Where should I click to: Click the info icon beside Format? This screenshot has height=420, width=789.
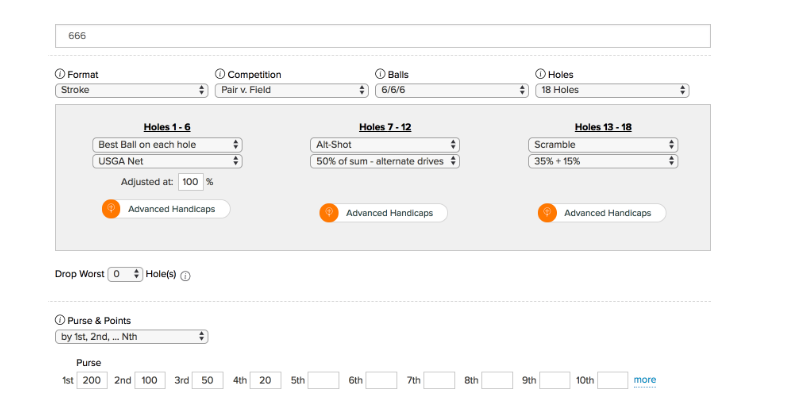click(x=60, y=74)
